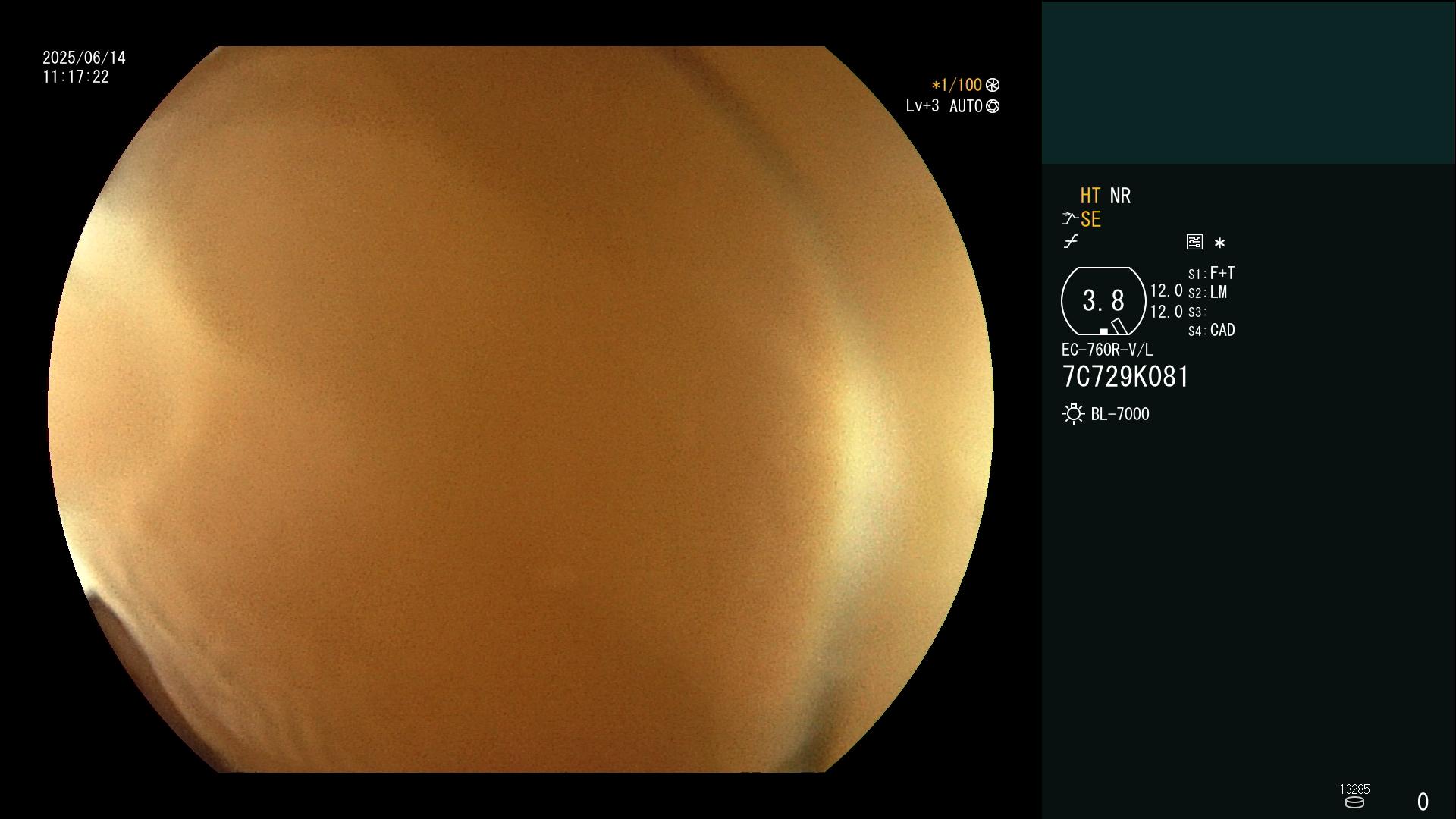Click the lower 12.0 value beside the scope diagram

point(1166,312)
